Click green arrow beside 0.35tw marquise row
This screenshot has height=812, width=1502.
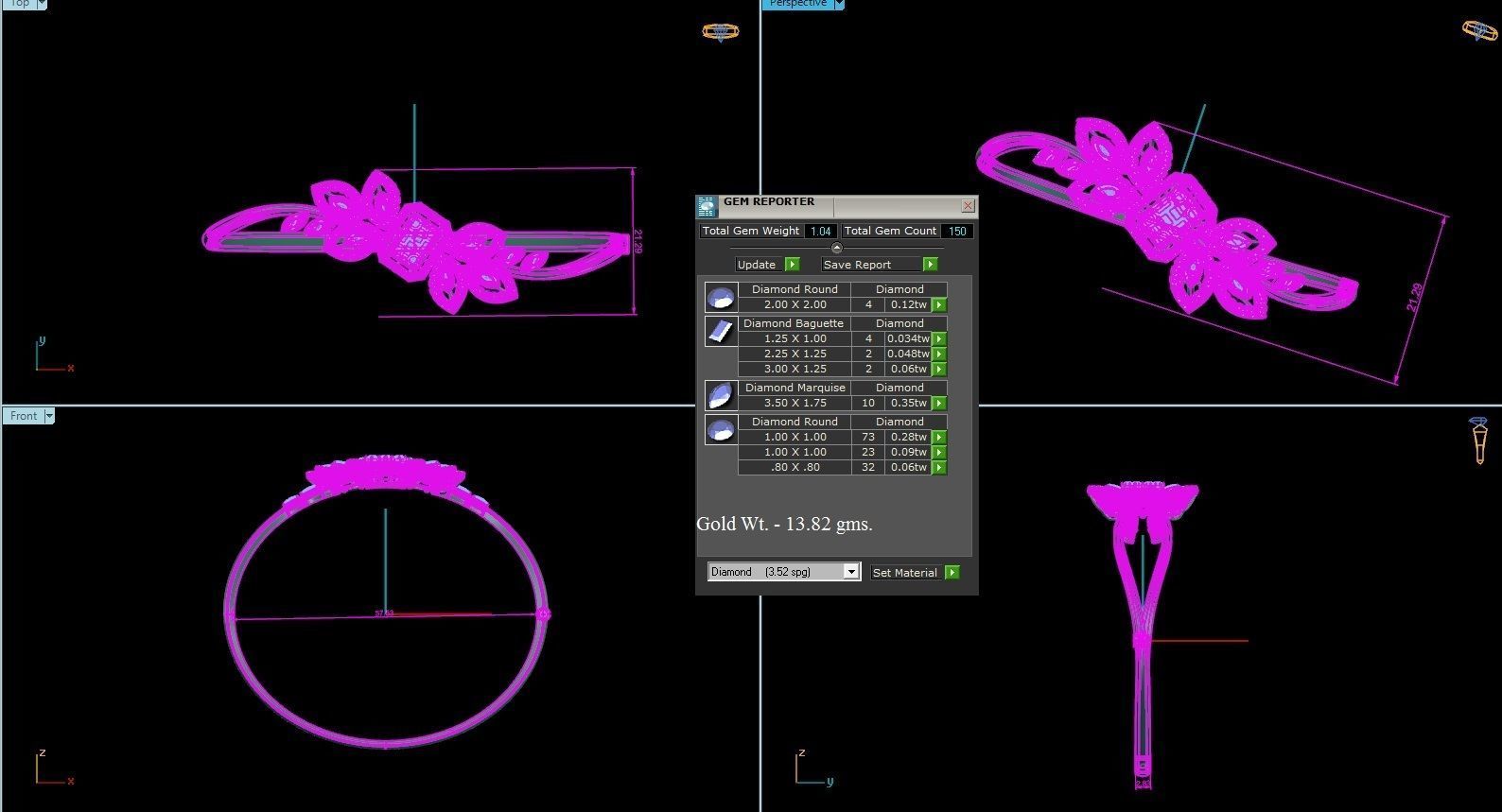(x=939, y=403)
